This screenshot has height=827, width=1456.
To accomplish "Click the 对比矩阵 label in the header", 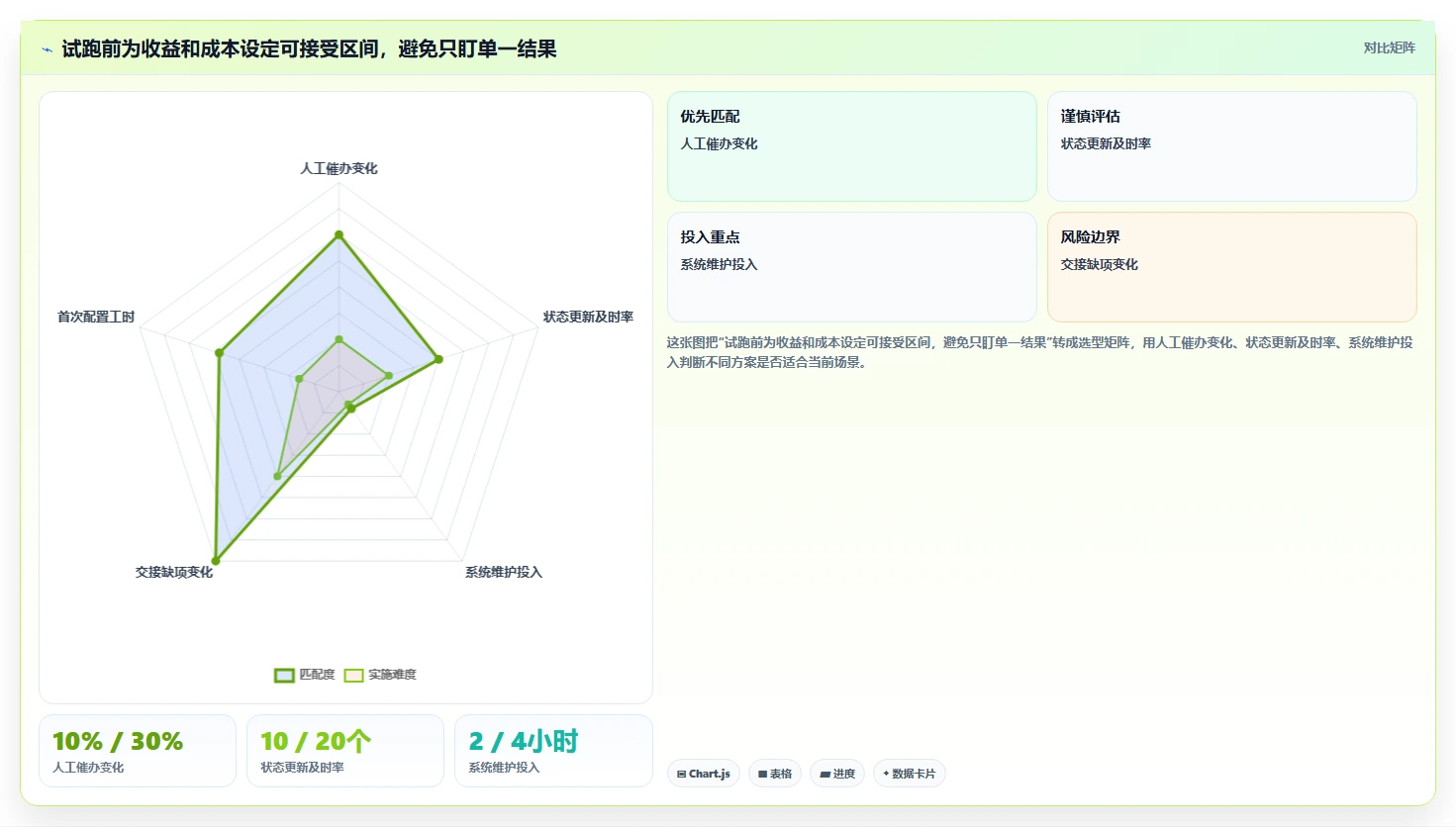I will pyautogui.click(x=1389, y=47).
